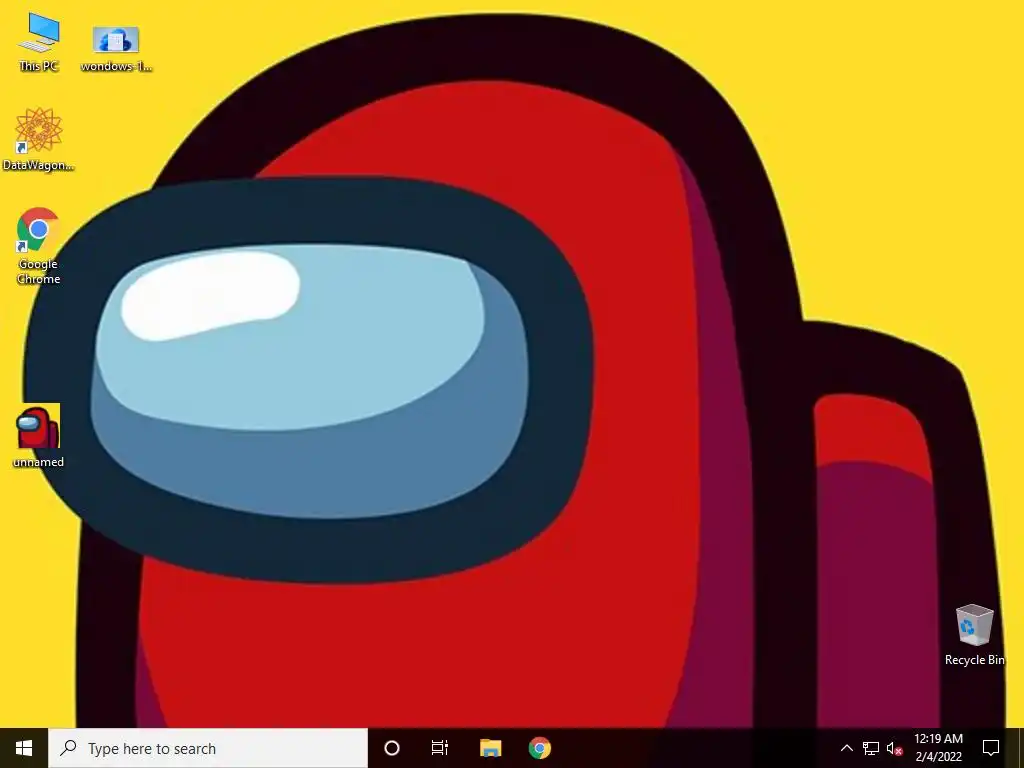The height and width of the screenshot is (768, 1024).
Task: Open Cortana from the taskbar circle icon
Action: [392, 748]
